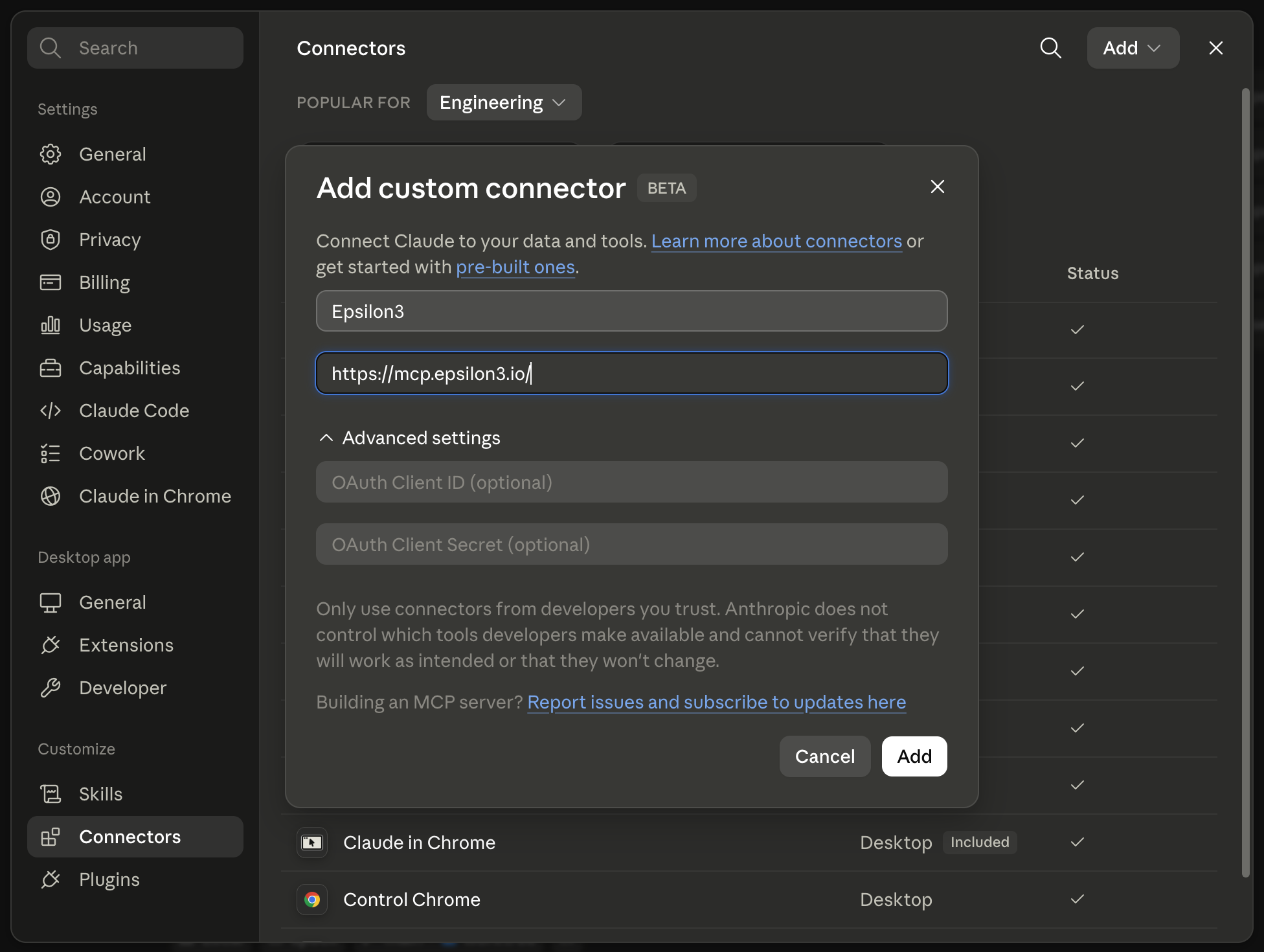
Task: Go to Billing settings
Action: [x=135, y=282]
